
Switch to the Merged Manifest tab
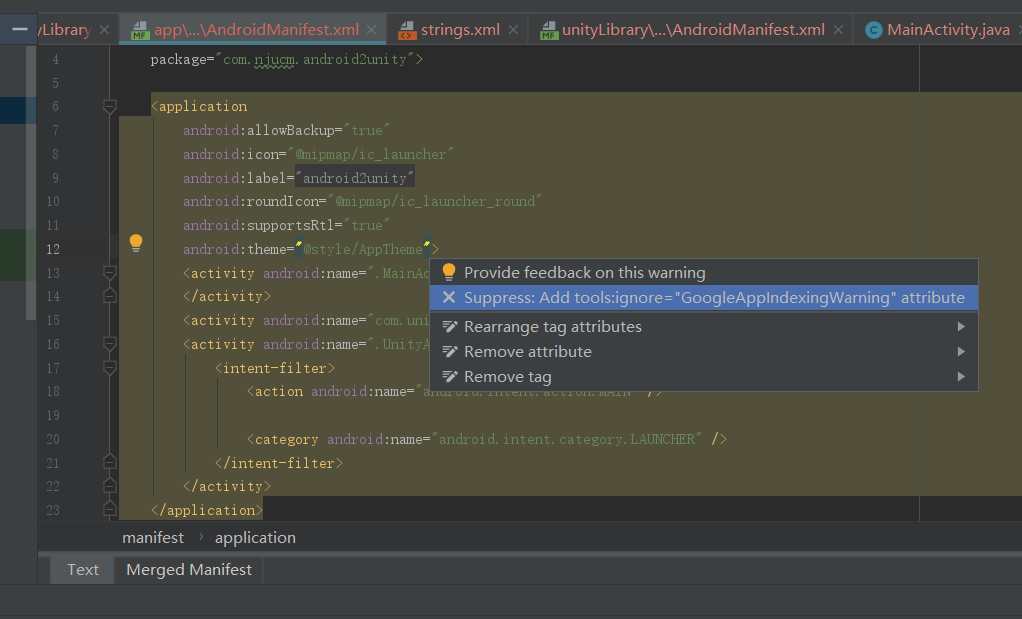pos(189,569)
